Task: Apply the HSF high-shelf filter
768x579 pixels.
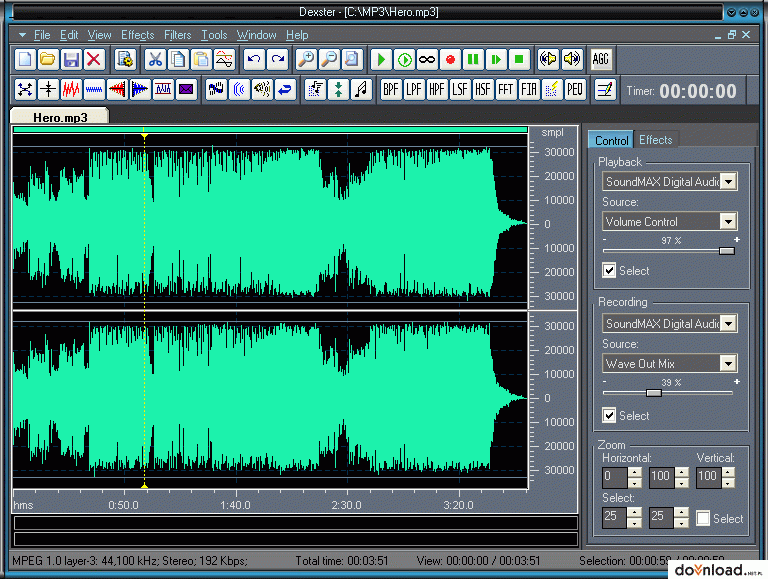Action: click(x=482, y=90)
